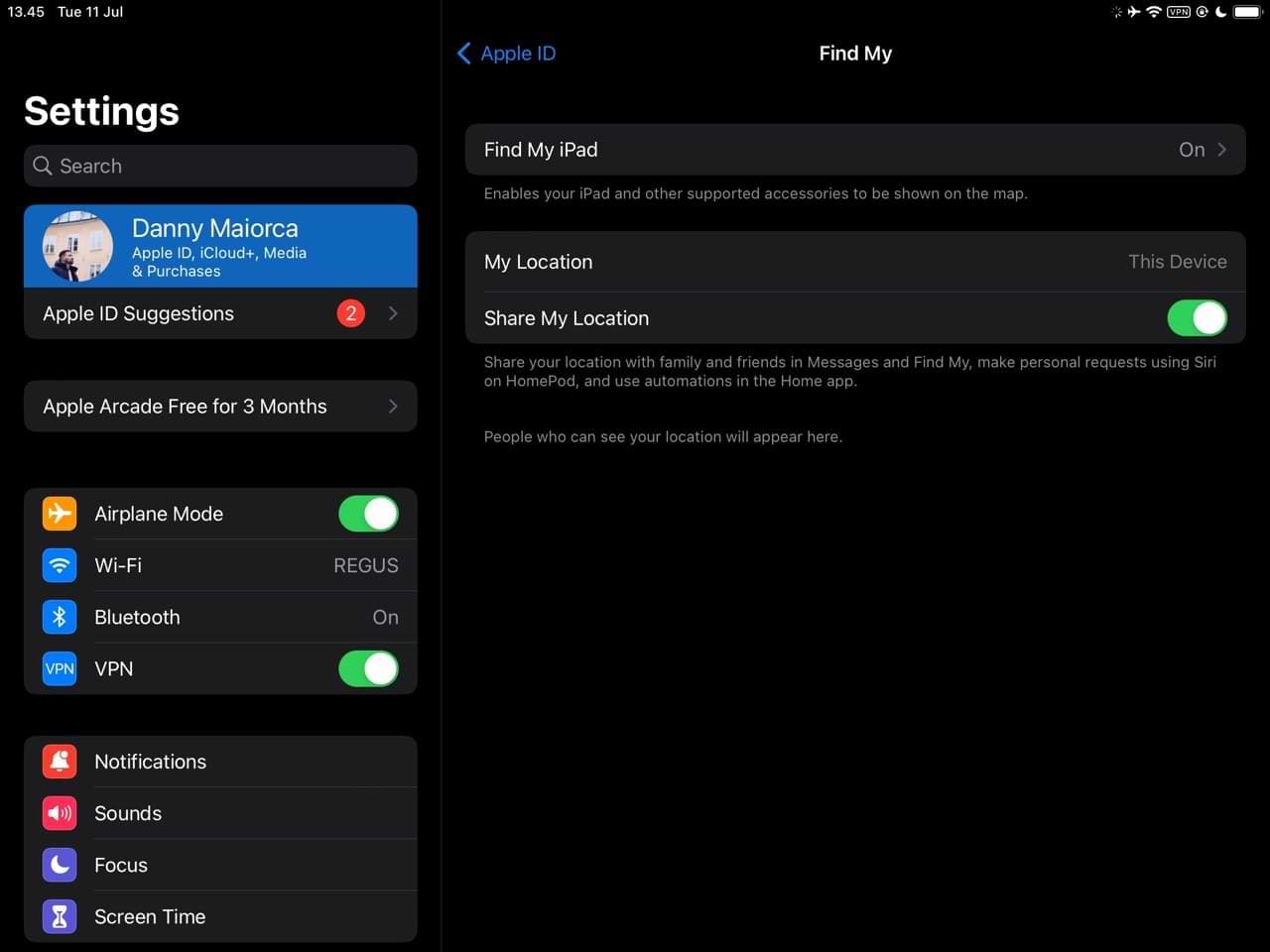This screenshot has height=952, width=1270.
Task: Tap the rotation lock icon in status bar
Action: tap(1202, 12)
